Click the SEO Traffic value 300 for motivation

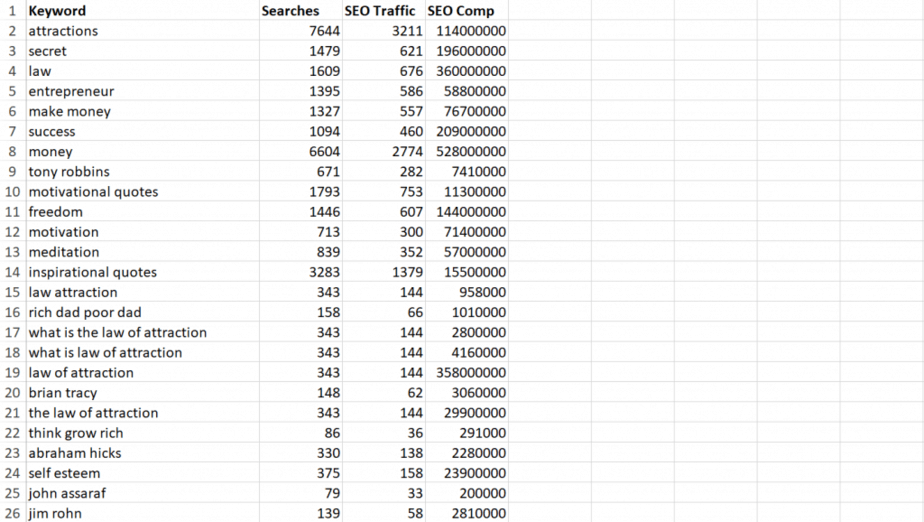[384, 232]
